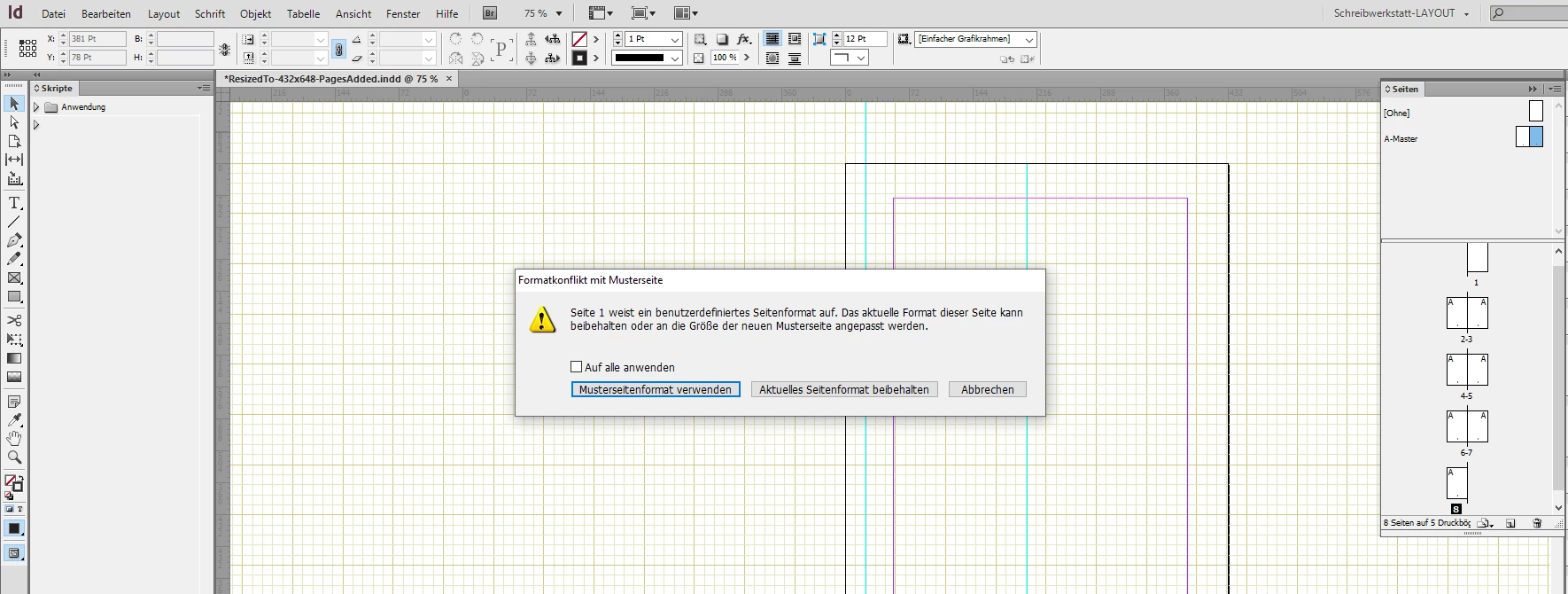
Task: Open the Bearbeiten menu
Action: click(x=106, y=13)
